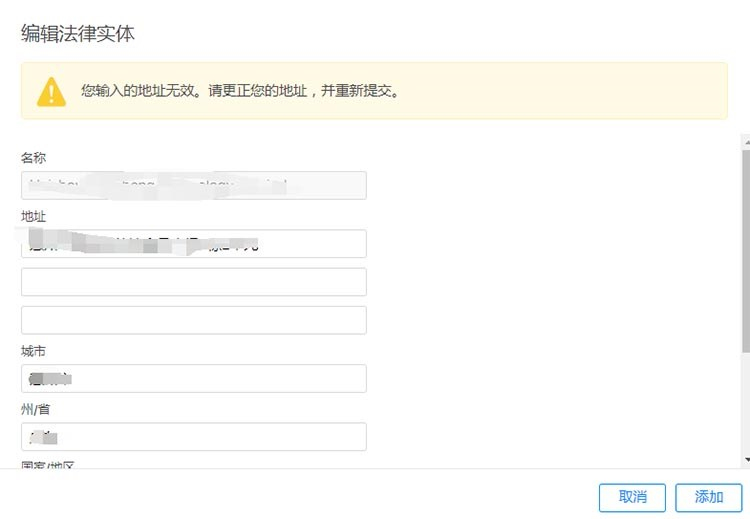Image resolution: width=750 pixels, height=519 pixels.
Task: Click the second empty 地址 line field
Action: coord(194,282)
